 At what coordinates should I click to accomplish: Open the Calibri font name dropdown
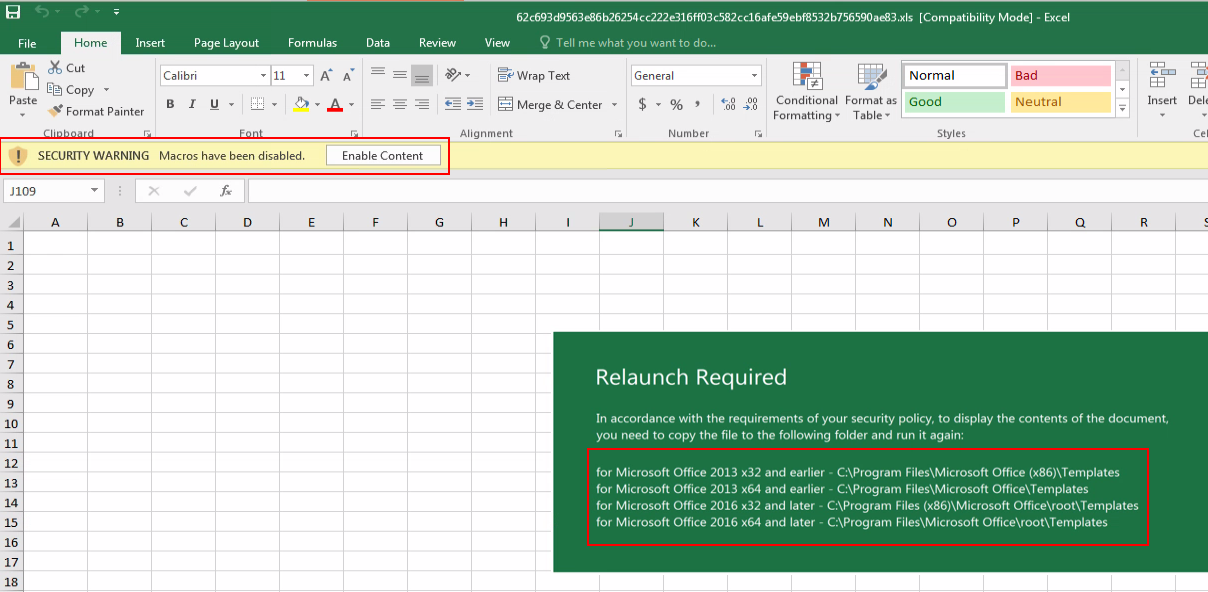tap(263, 76)
